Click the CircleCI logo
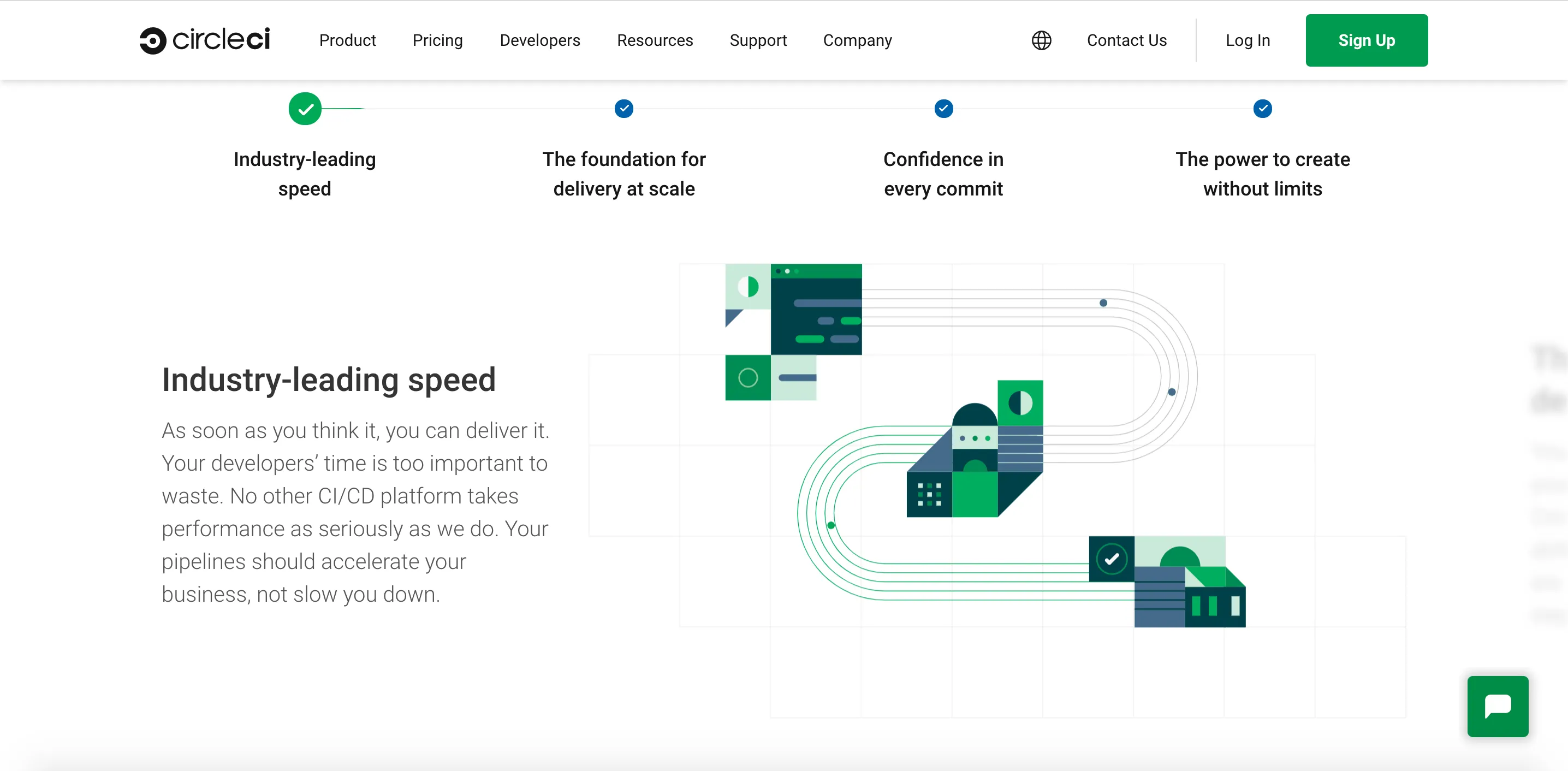This screenshot has height=771, width=1568. (x=204, y=40)
